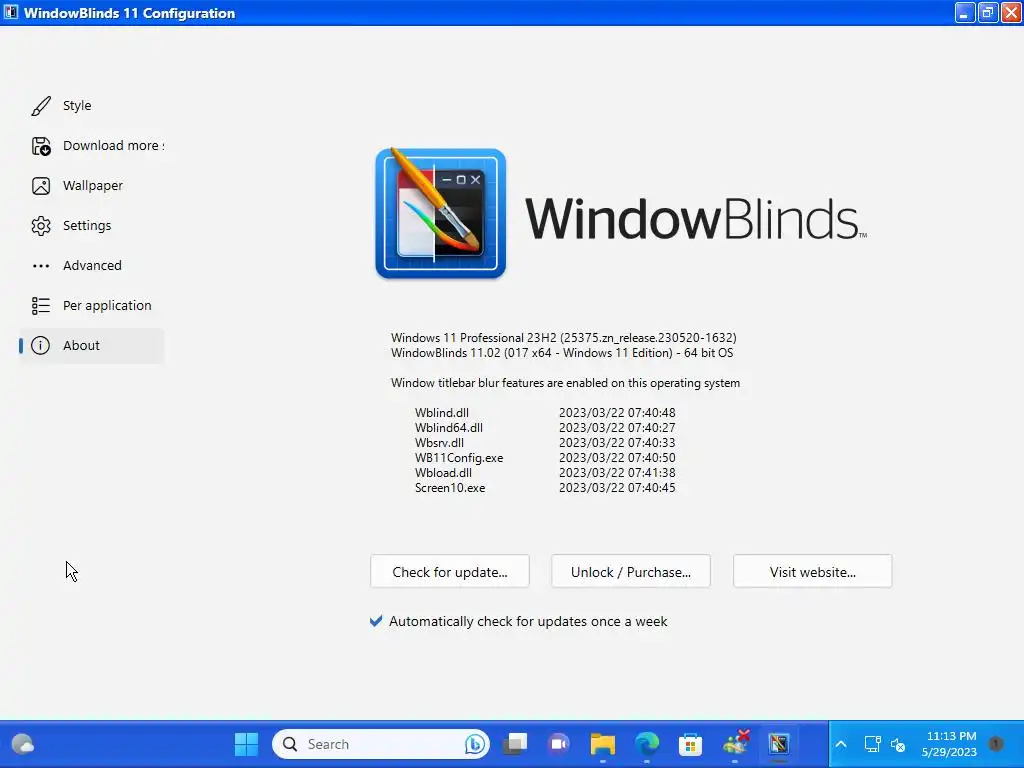Click the WB11Config.exe file name
Image resolution: width=1024 pixels, height=768 pixels.
459,458
